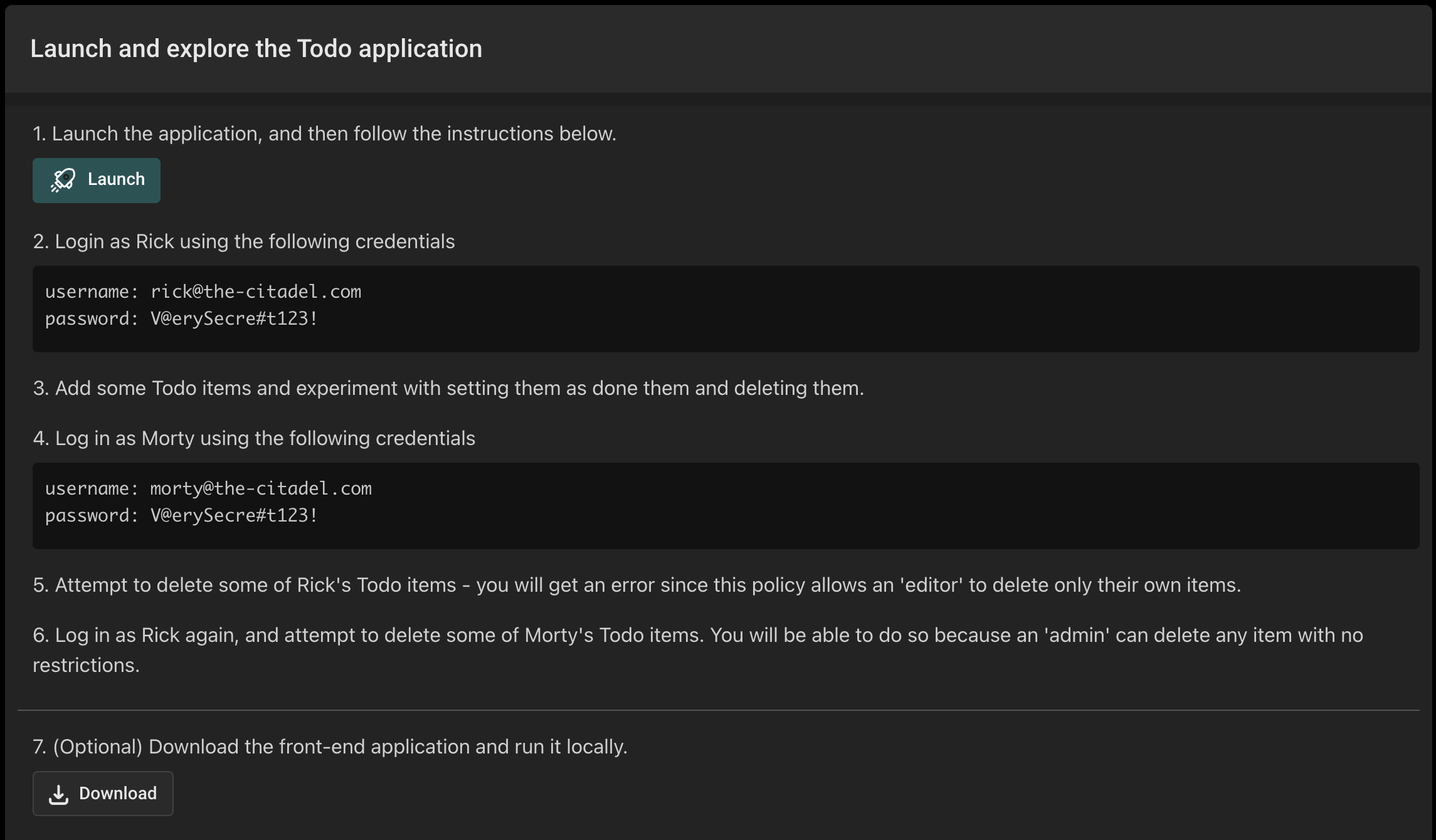Click the 'Login as Rick' instruction
This screenshot has width=1436, height=840.
(244, 241)
